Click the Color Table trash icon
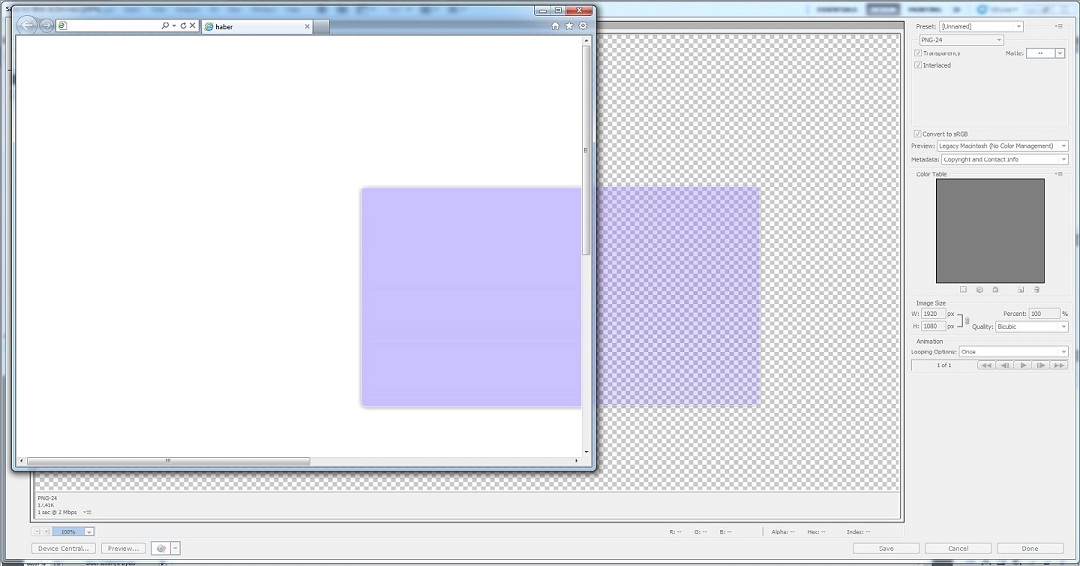 (x=1037, y=290)
